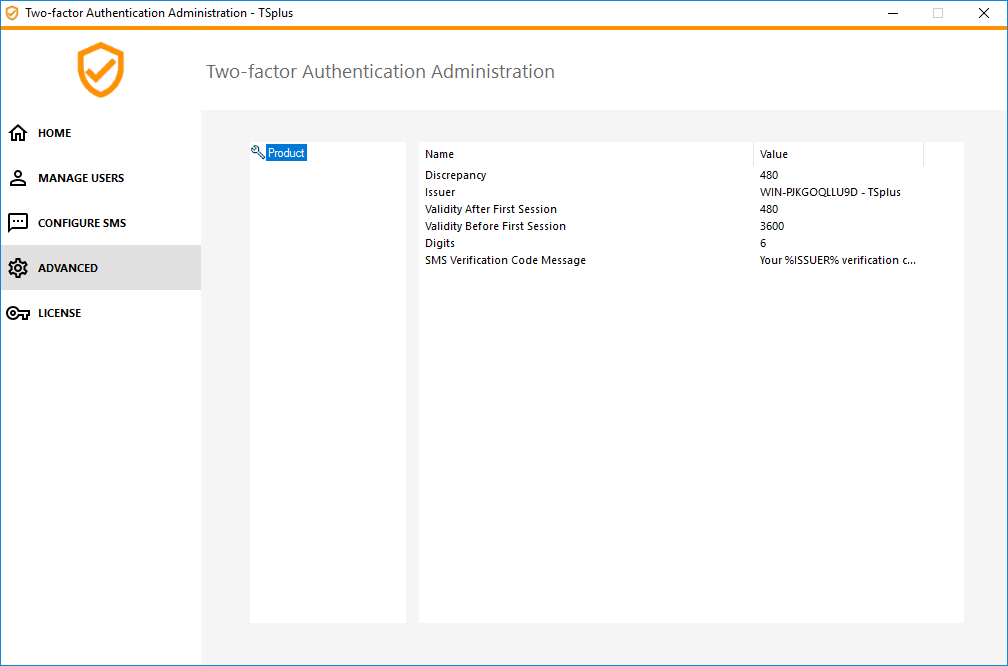Viewport: 1008px width, 666px height.
Task: Click the Your %ISSUER% verification value
Action: pyautogui.click(x=838, y=260)
